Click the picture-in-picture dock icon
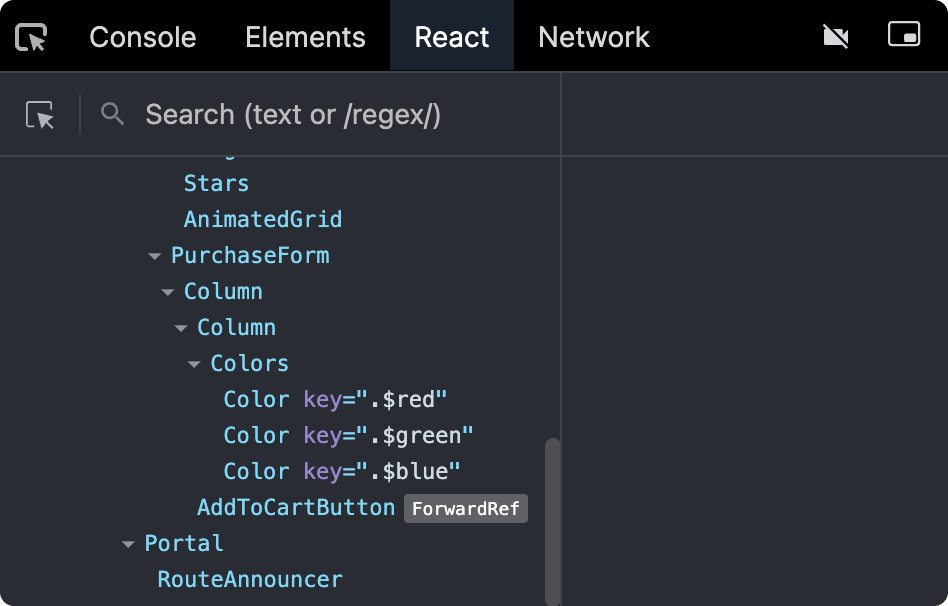 (903, 35)
